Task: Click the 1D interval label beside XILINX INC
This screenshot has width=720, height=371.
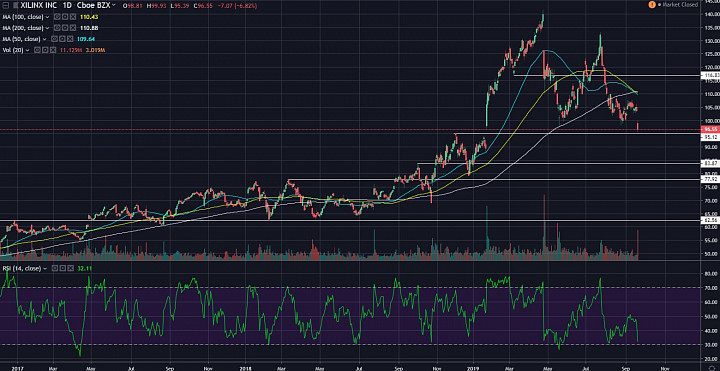Action: point(67,5)
